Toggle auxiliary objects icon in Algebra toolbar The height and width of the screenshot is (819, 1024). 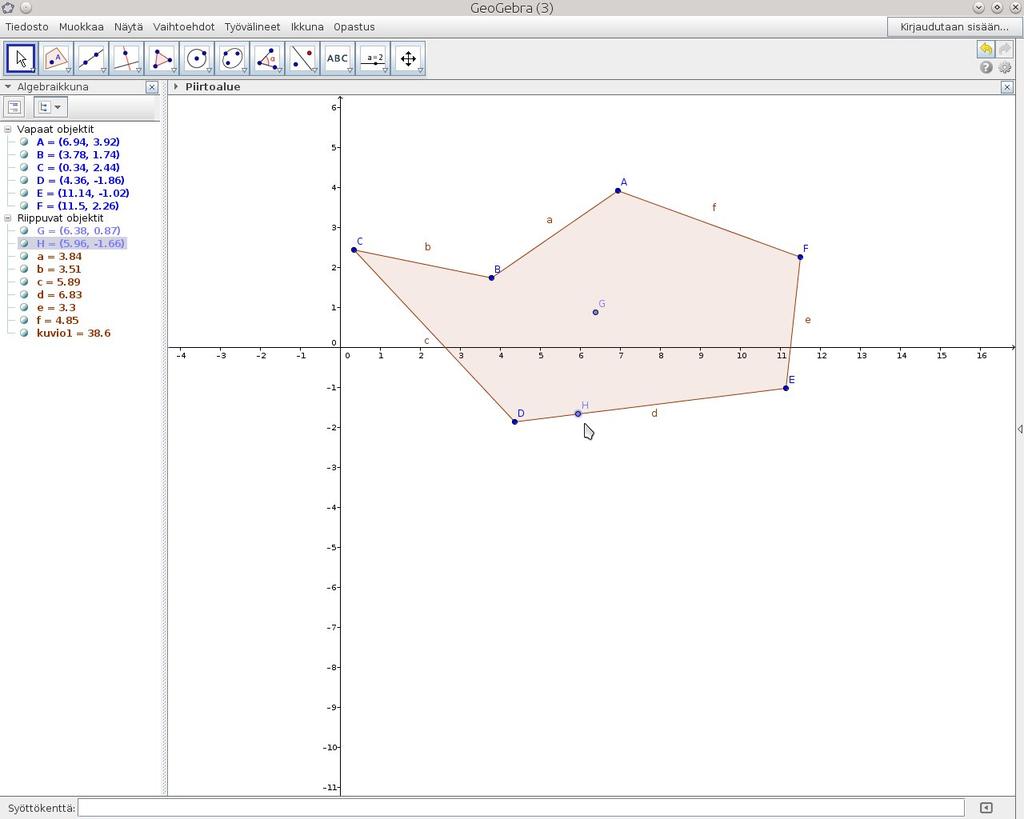[x=14, y=107]
